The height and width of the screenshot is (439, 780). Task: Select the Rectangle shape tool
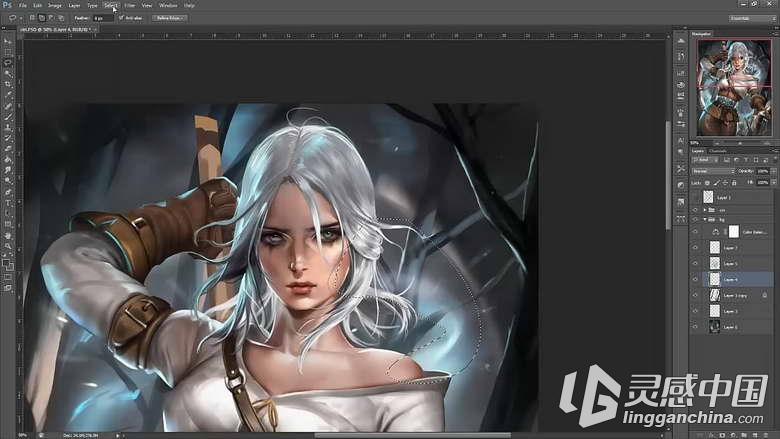tap(7, 224)
